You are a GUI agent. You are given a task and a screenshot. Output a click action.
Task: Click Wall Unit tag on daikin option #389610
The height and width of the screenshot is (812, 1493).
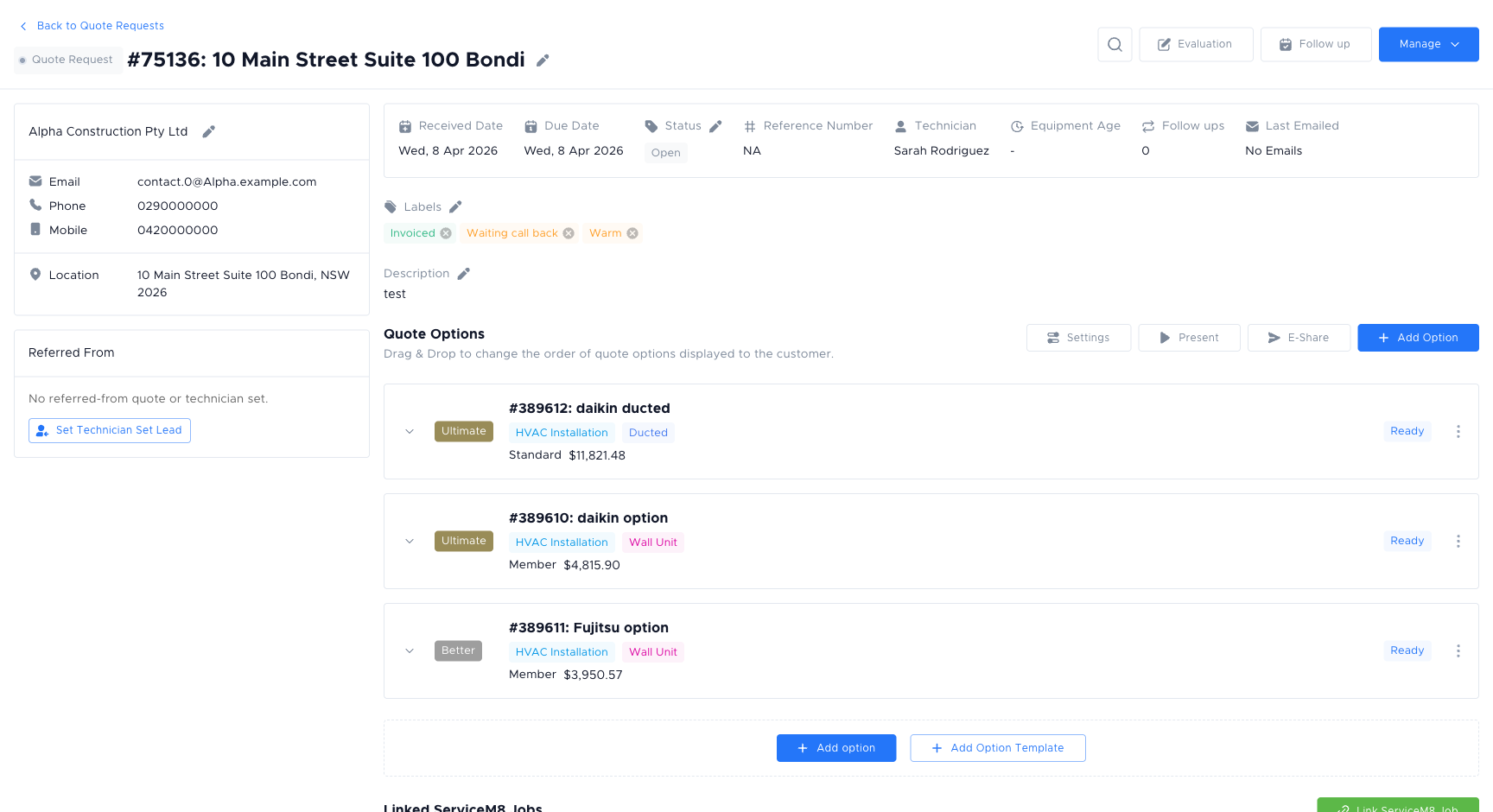click(652, 542)
